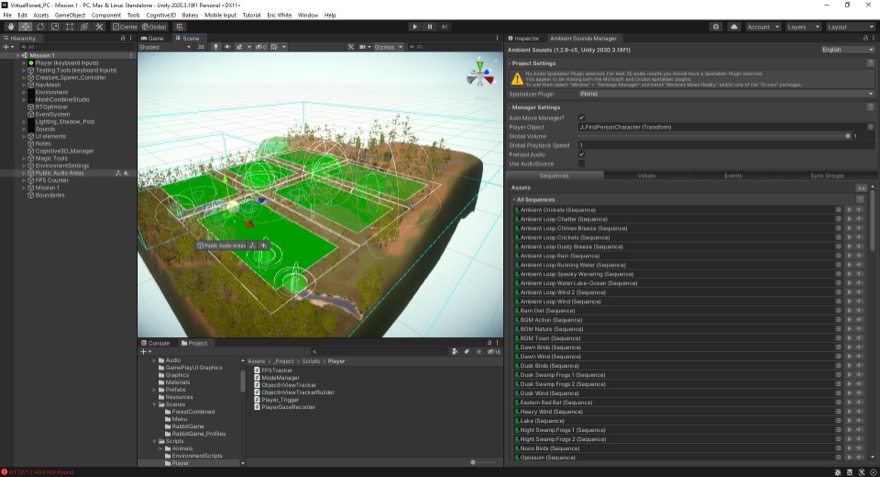
Task: Lock the Inspector panel
Action: (865, 38)
